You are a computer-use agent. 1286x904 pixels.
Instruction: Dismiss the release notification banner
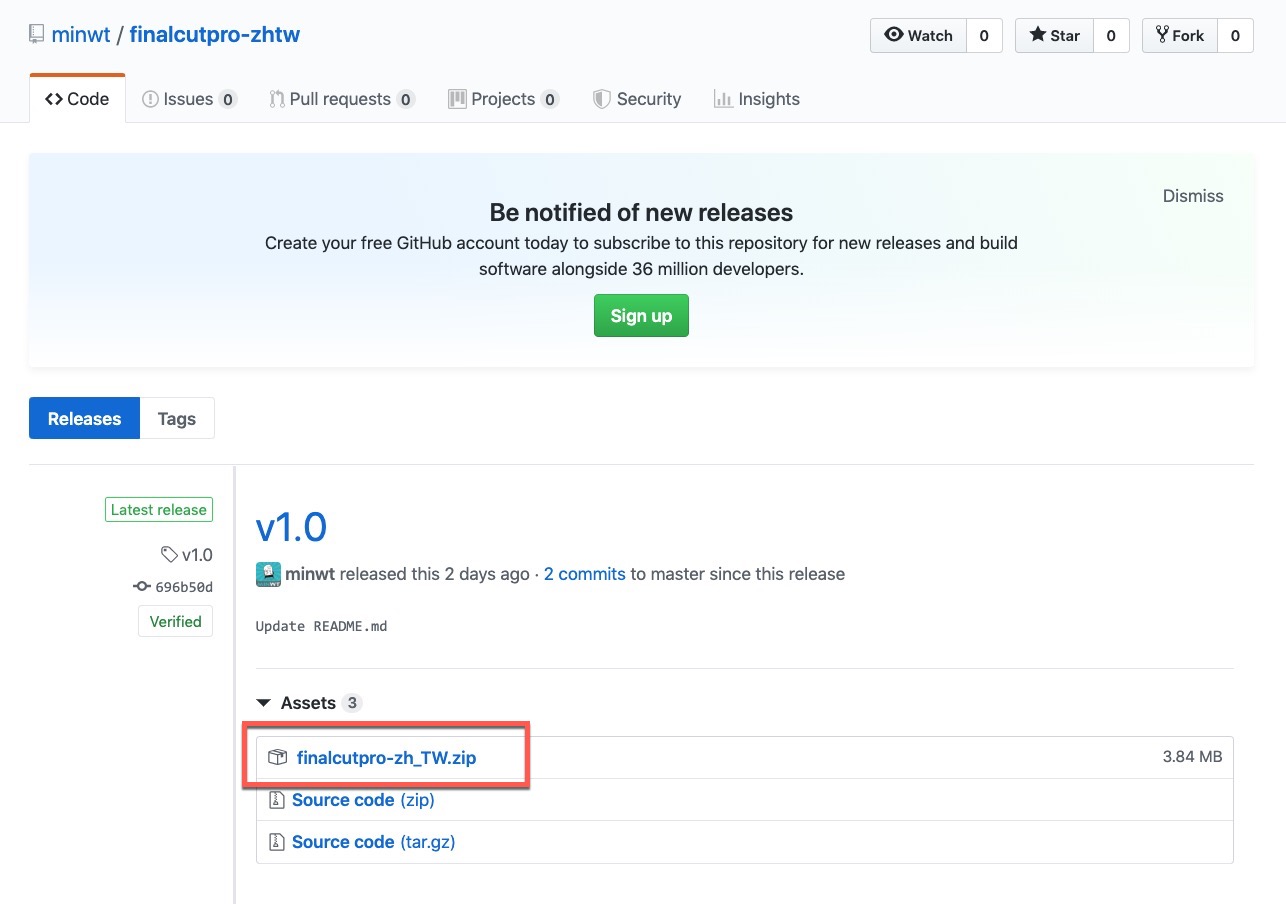[1192, 196]
